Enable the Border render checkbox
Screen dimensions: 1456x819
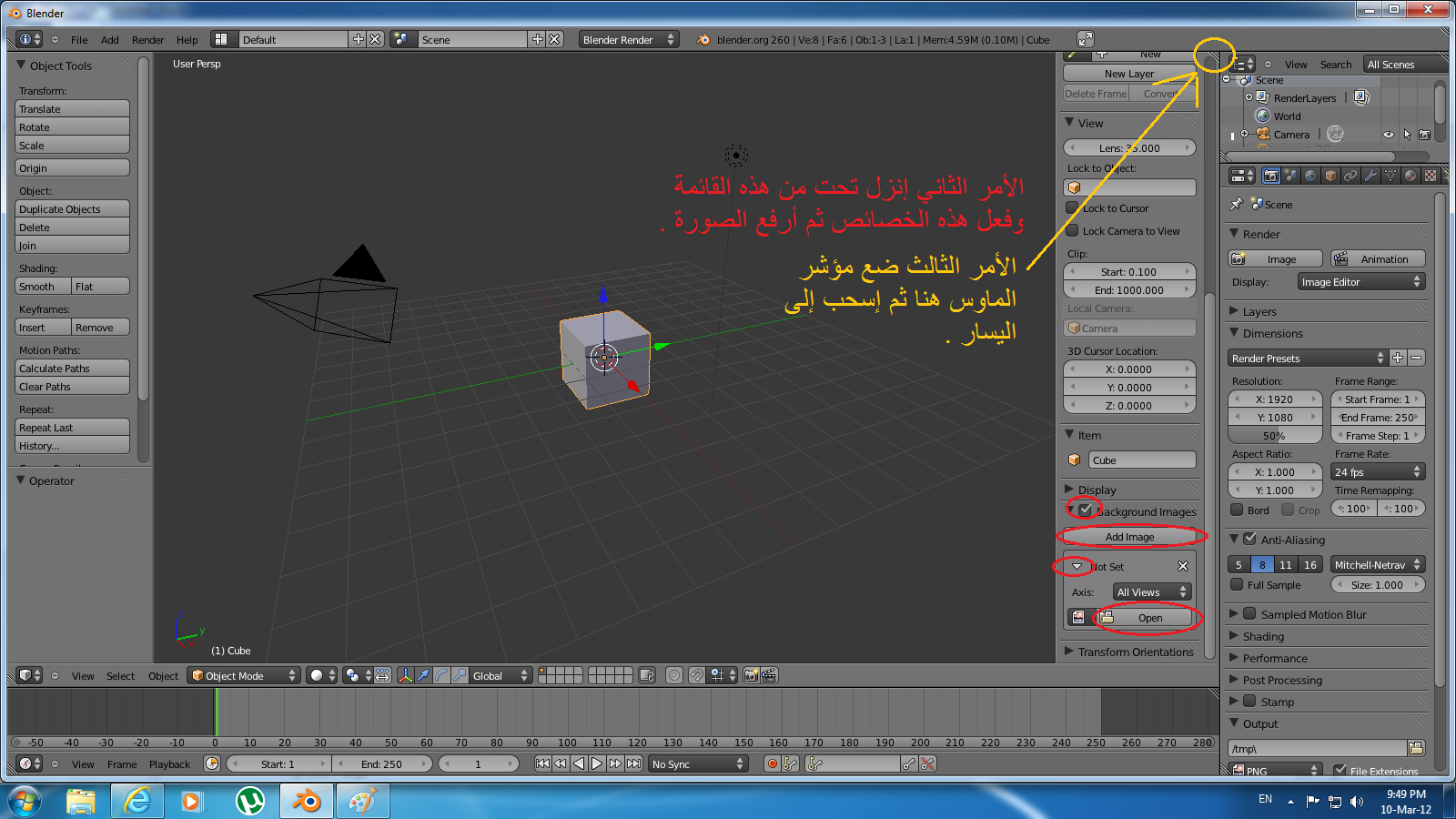tap(1237, 510)
